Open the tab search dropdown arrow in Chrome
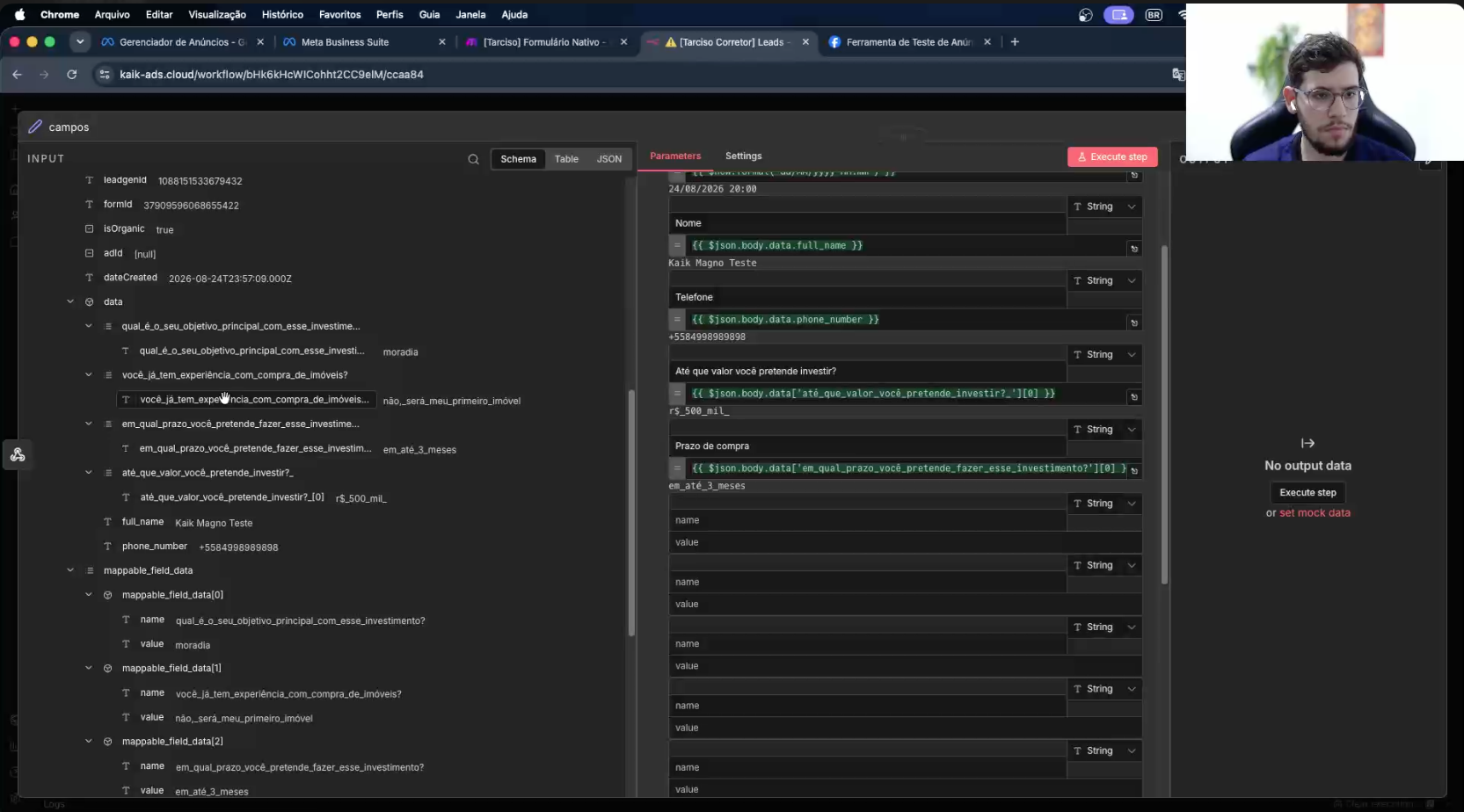 tap(80, 41)
